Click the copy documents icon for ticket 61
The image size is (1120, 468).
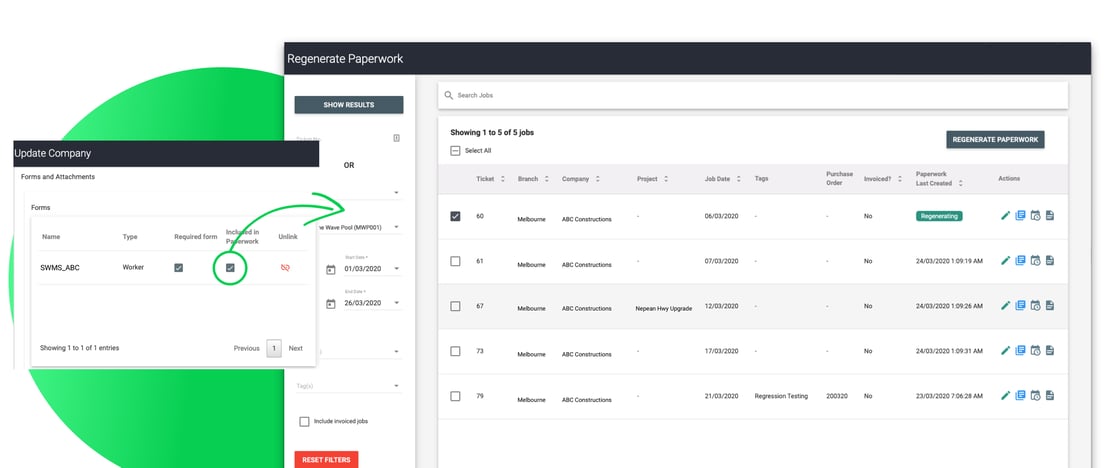coord(1021,260)
